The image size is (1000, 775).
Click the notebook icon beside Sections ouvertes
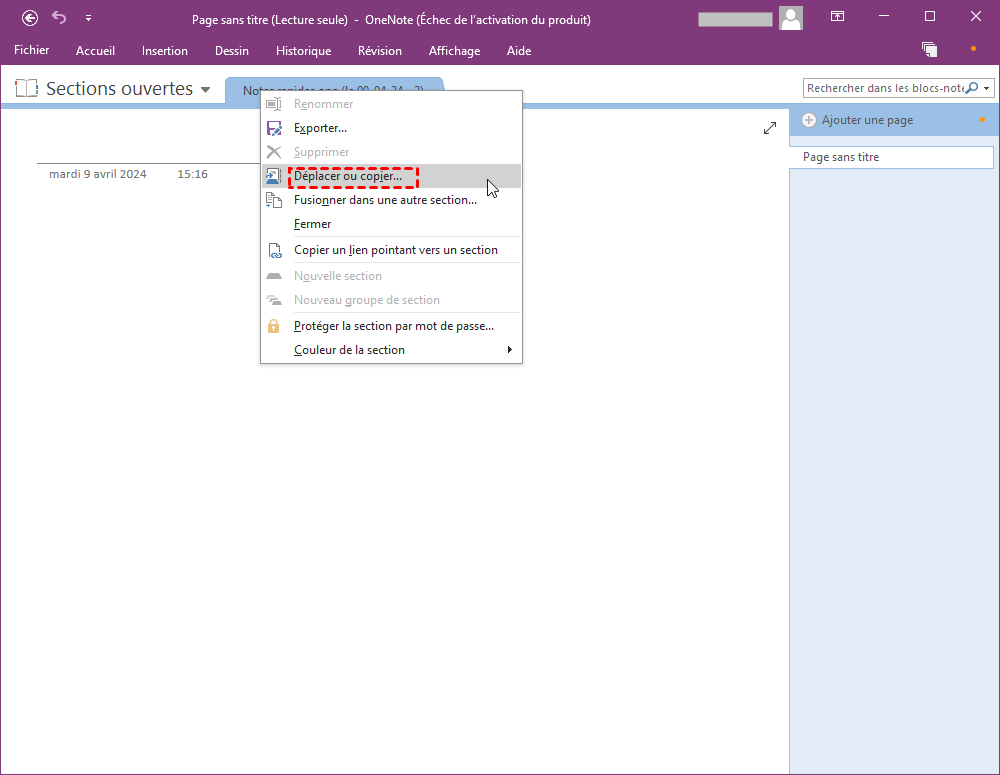tap(26, 89)
